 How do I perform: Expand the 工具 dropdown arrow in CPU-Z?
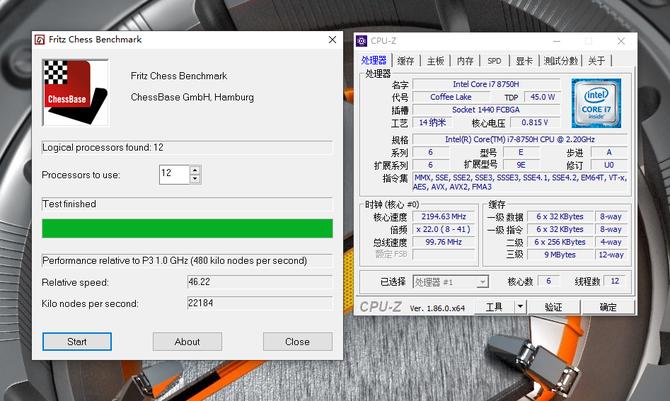tap(520, 307)
